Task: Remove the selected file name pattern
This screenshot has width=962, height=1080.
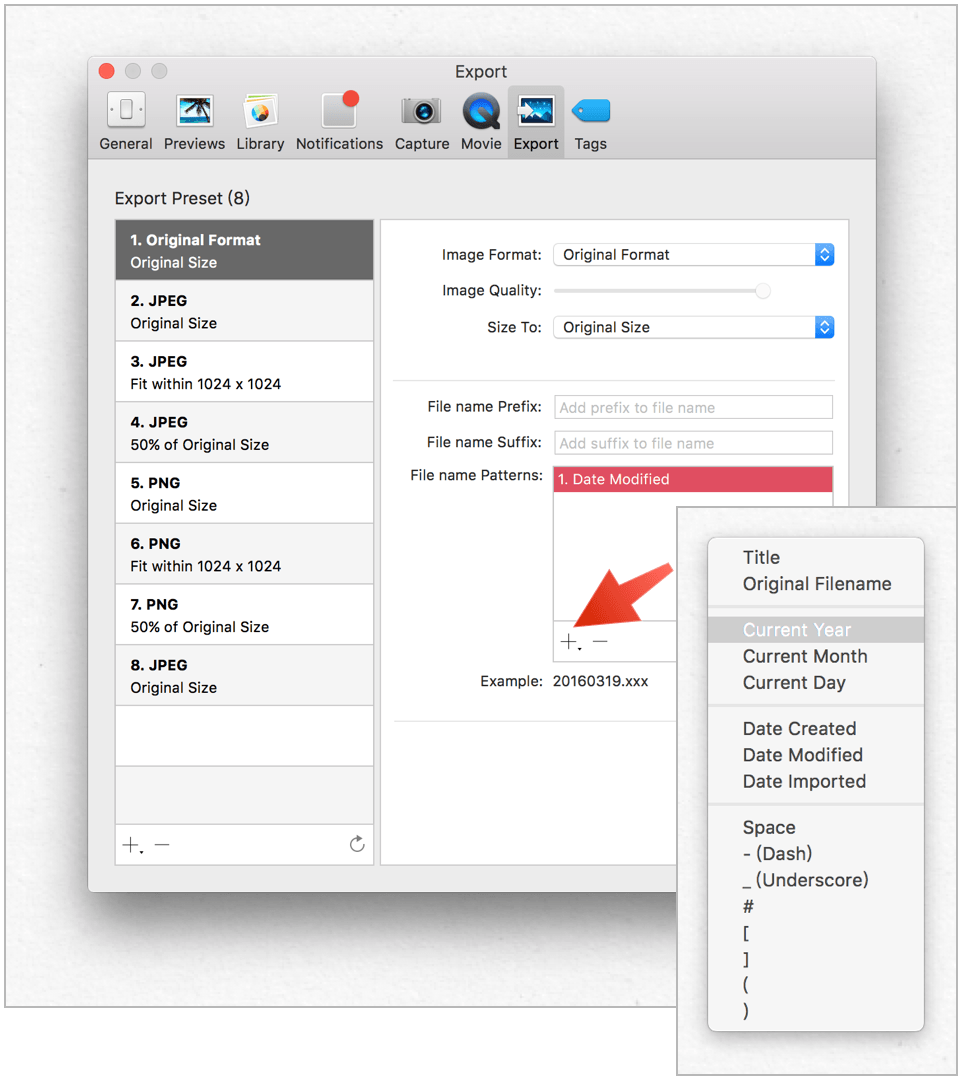Action: (600, 642)
